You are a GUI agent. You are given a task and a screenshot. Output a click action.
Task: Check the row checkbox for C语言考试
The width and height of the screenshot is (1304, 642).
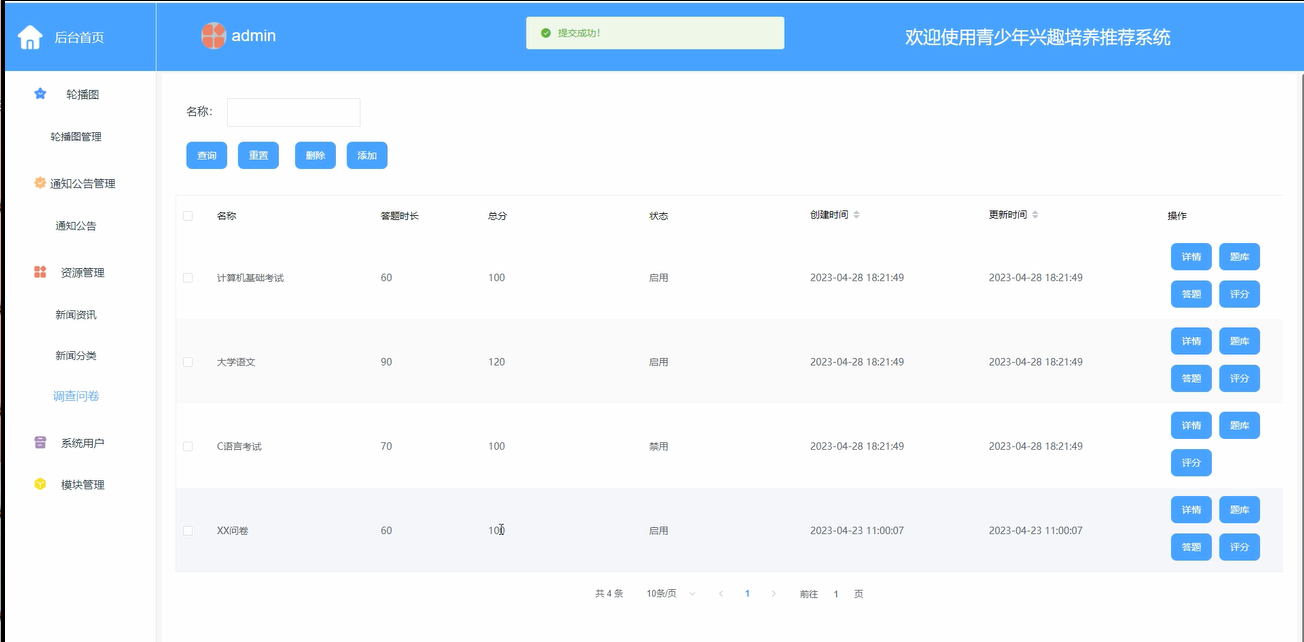pos(188,446)
